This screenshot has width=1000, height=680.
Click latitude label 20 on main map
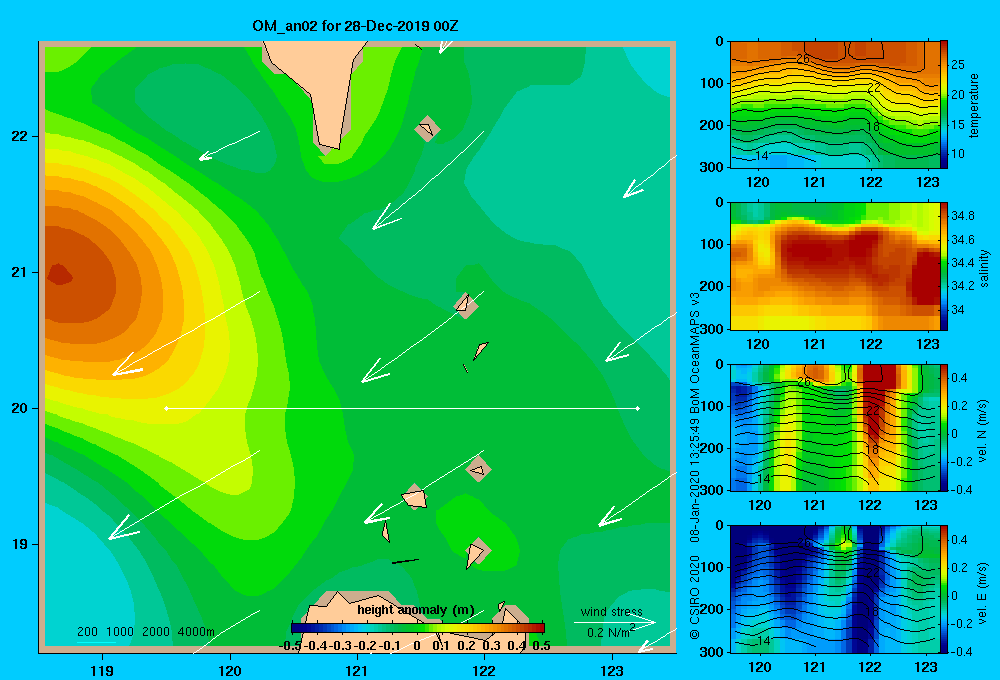(x=20, y=408)
